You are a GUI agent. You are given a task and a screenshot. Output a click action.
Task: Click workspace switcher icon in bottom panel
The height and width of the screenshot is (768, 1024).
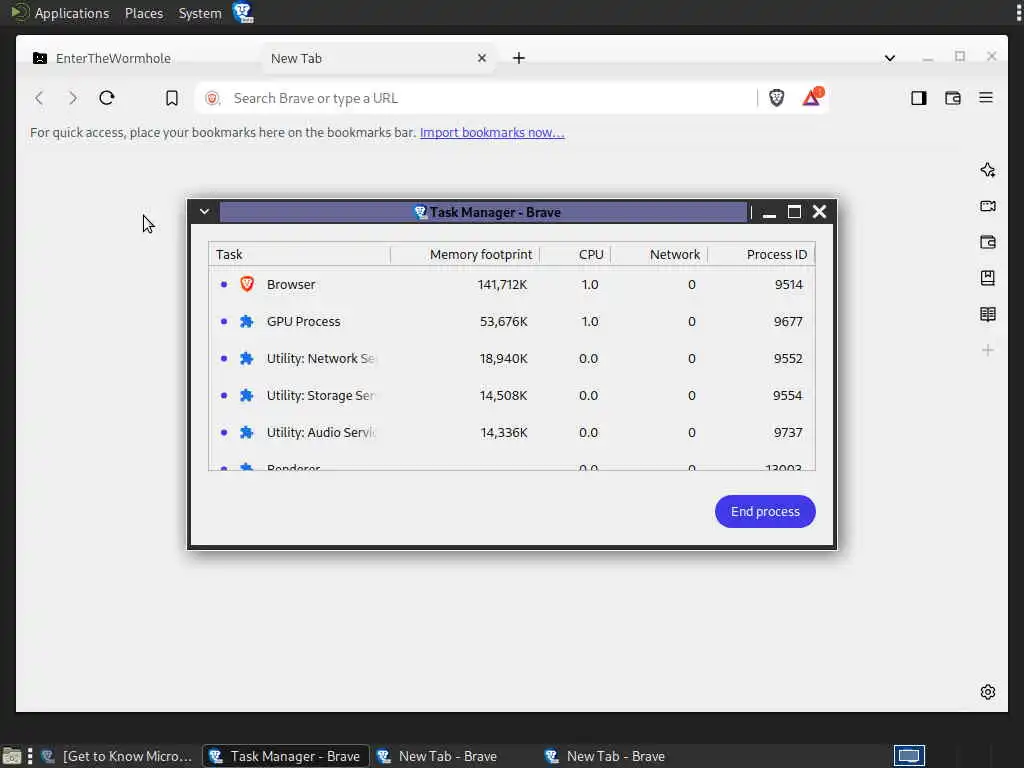(909, 756)
